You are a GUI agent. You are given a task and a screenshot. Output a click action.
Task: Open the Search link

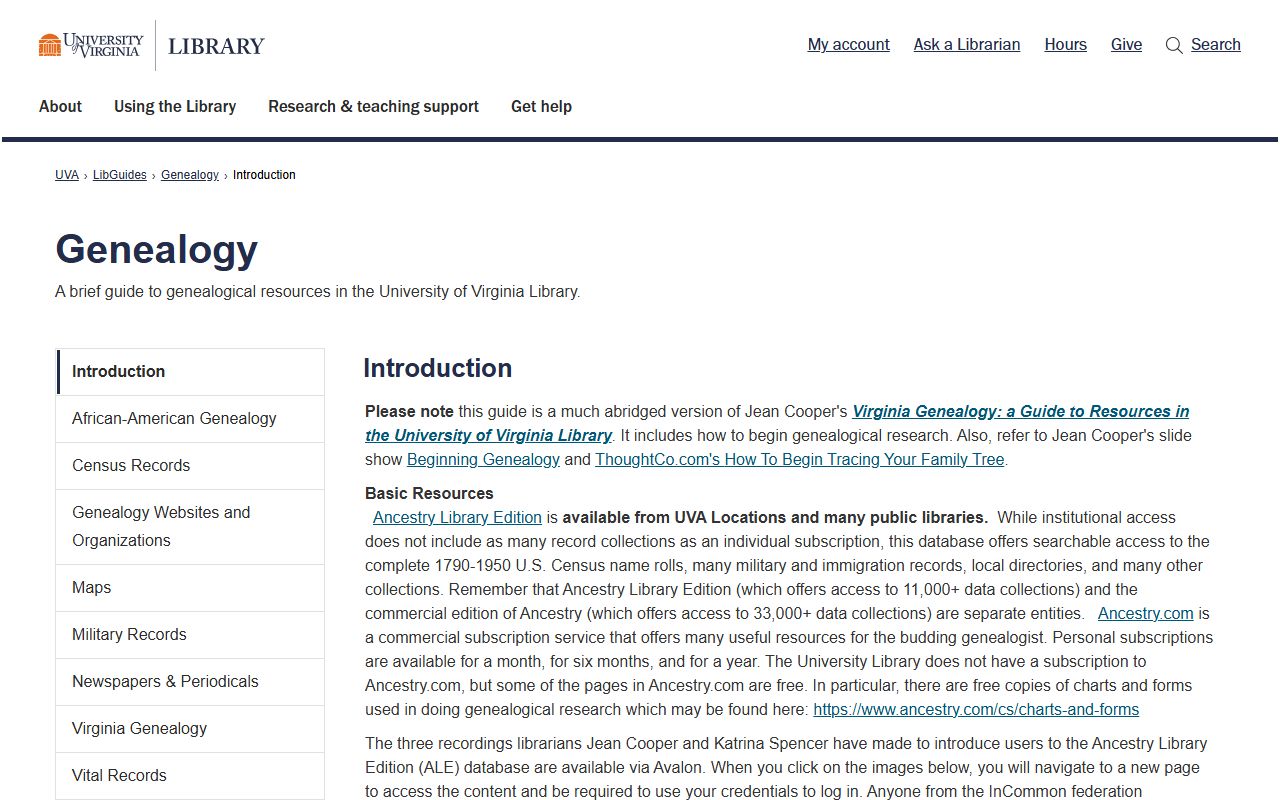tap(1215, 44)
